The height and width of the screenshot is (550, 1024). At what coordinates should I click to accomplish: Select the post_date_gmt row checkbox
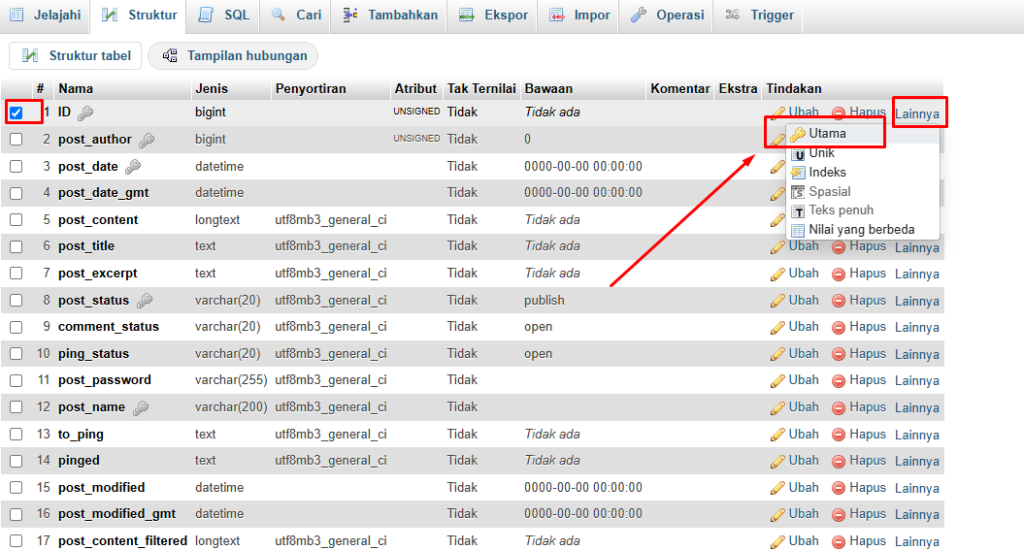[16, 193]
